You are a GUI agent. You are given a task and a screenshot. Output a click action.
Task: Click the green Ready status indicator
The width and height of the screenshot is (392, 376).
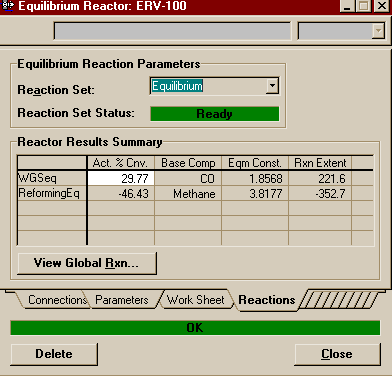(x=214, y=114)
